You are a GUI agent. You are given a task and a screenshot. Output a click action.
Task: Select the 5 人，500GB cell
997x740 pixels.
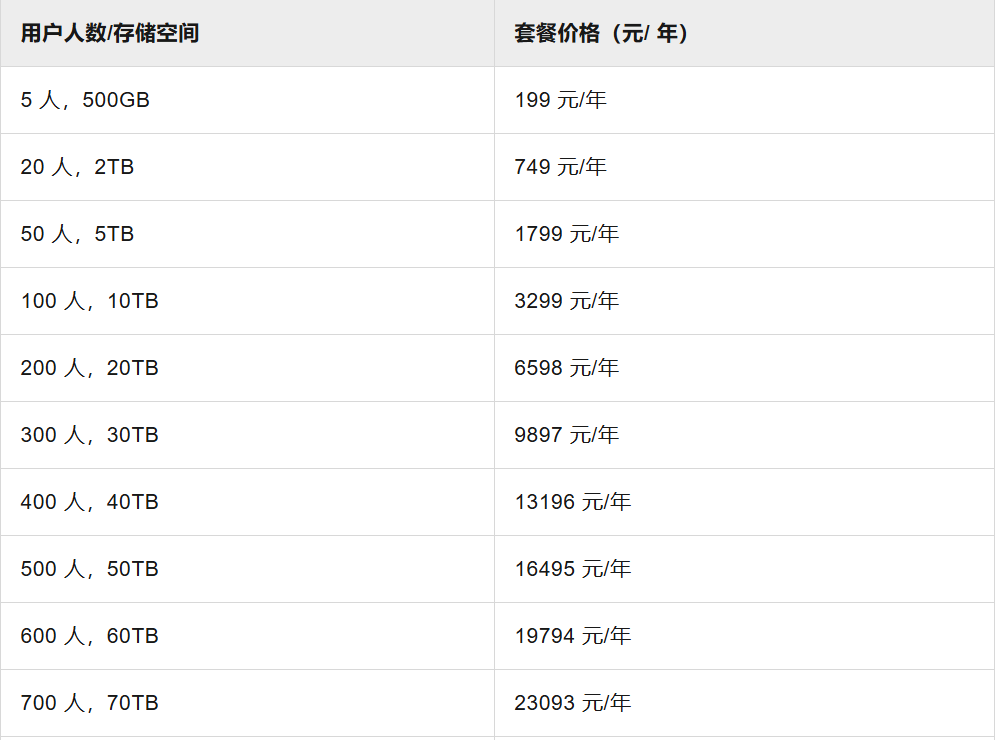85,100
